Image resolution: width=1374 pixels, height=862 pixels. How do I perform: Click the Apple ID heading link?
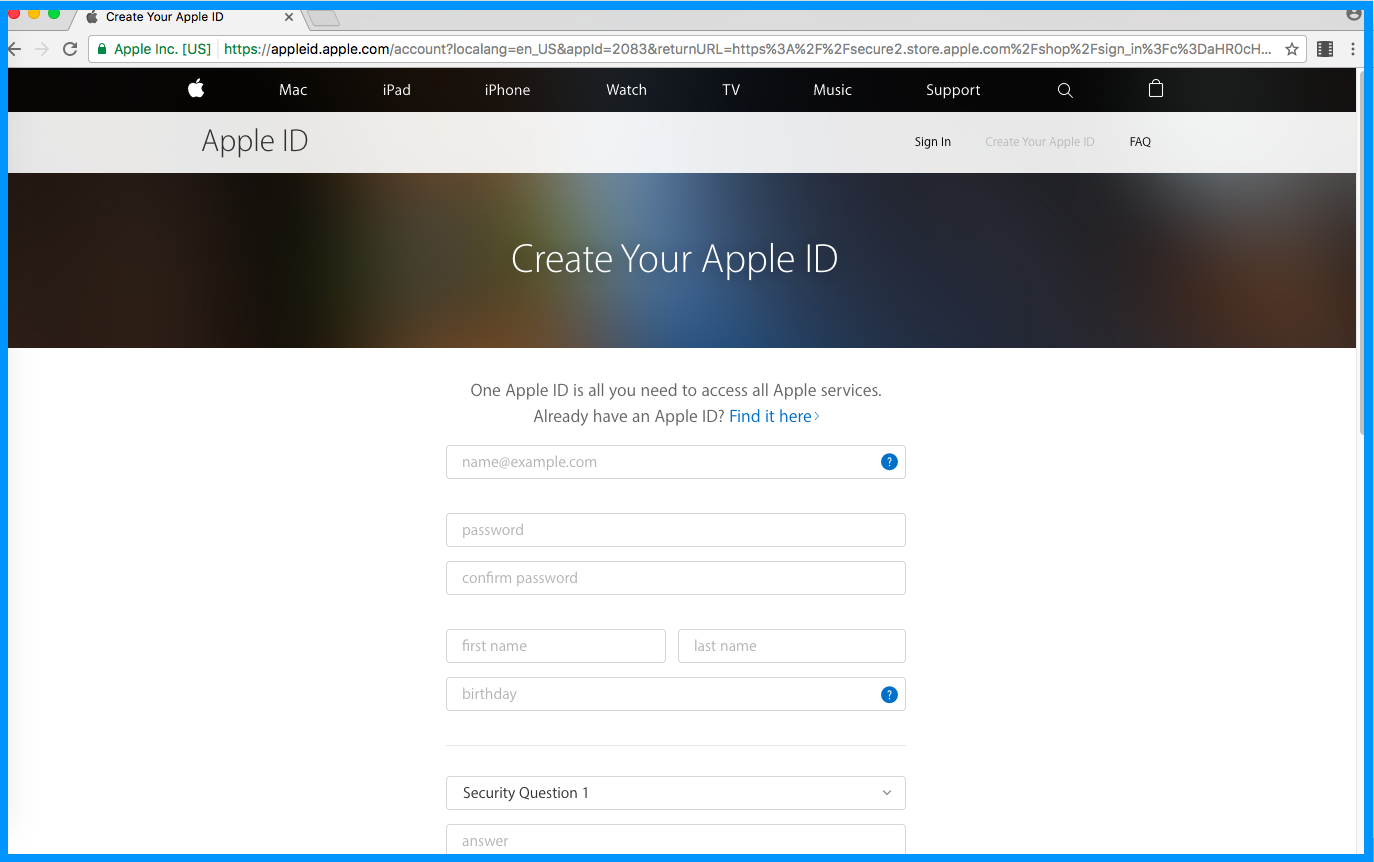point(255,141)
